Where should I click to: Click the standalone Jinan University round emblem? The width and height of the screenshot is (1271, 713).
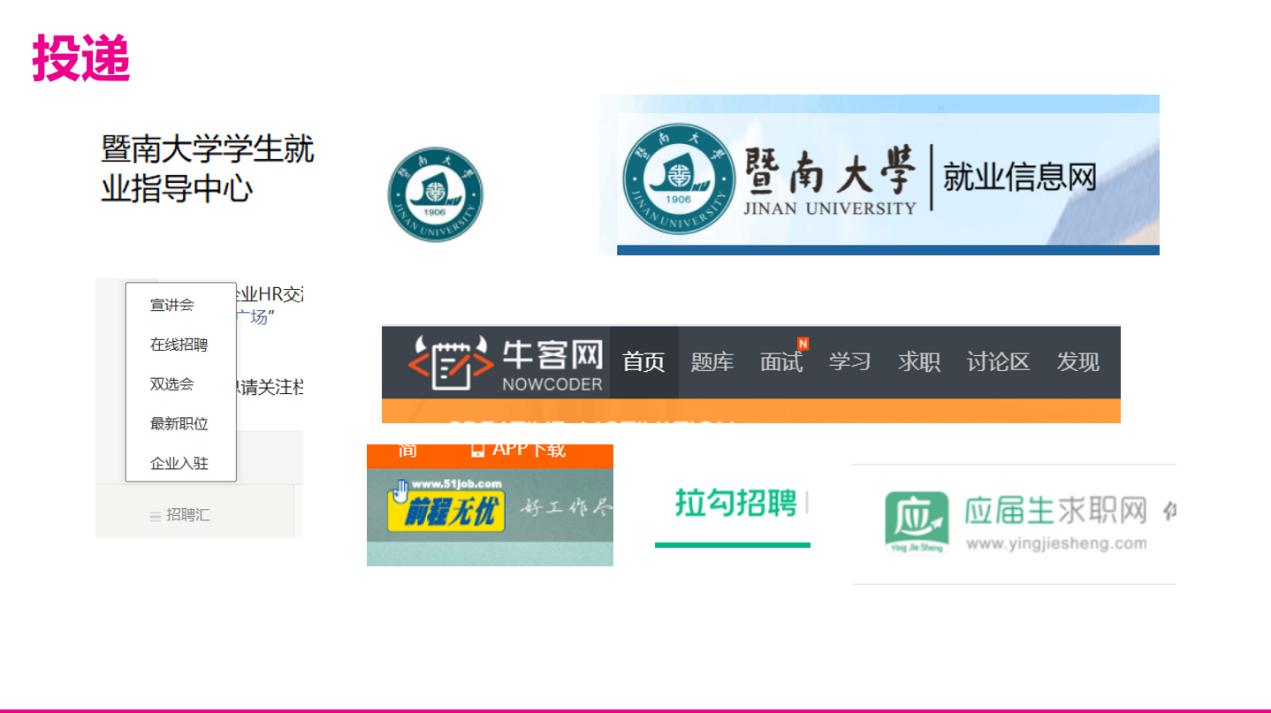click(435, 194)
